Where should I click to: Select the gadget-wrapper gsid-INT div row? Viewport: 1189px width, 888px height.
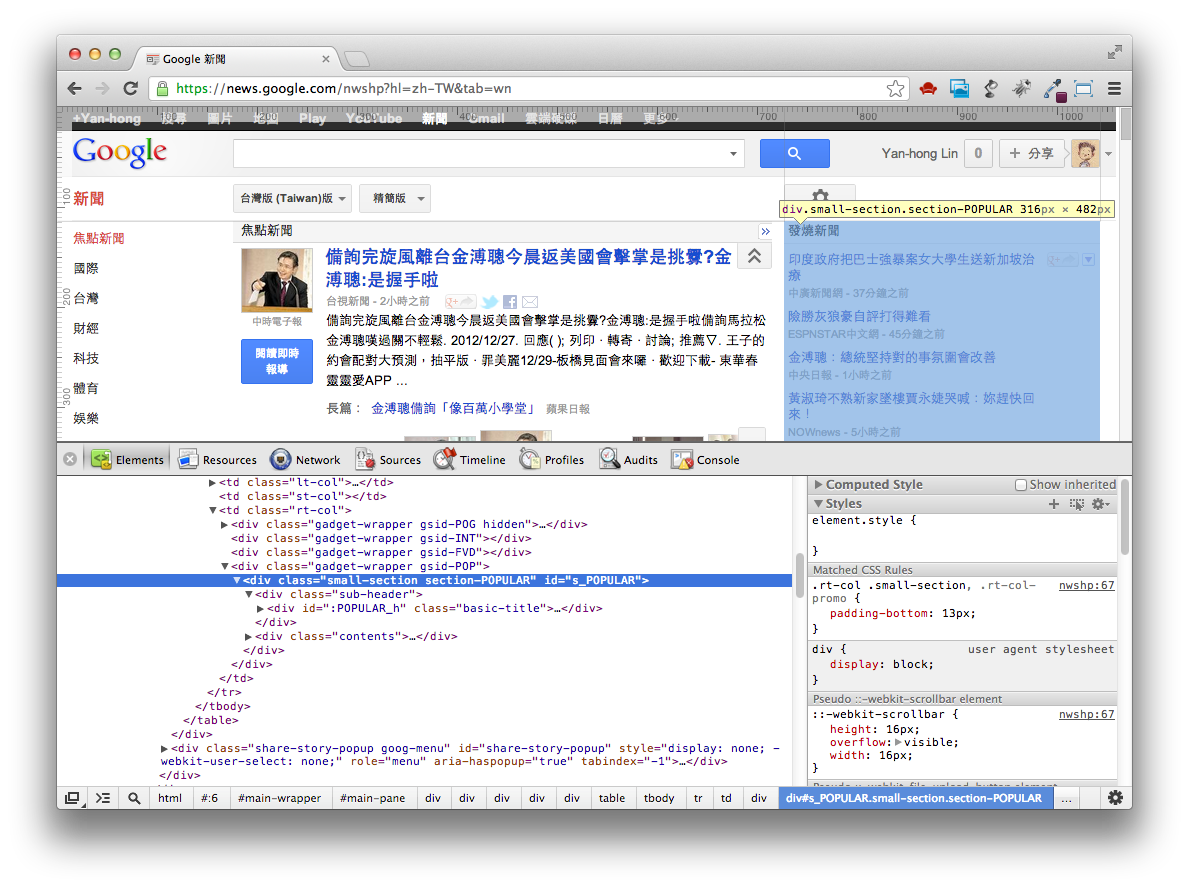(x=381, y=538)
